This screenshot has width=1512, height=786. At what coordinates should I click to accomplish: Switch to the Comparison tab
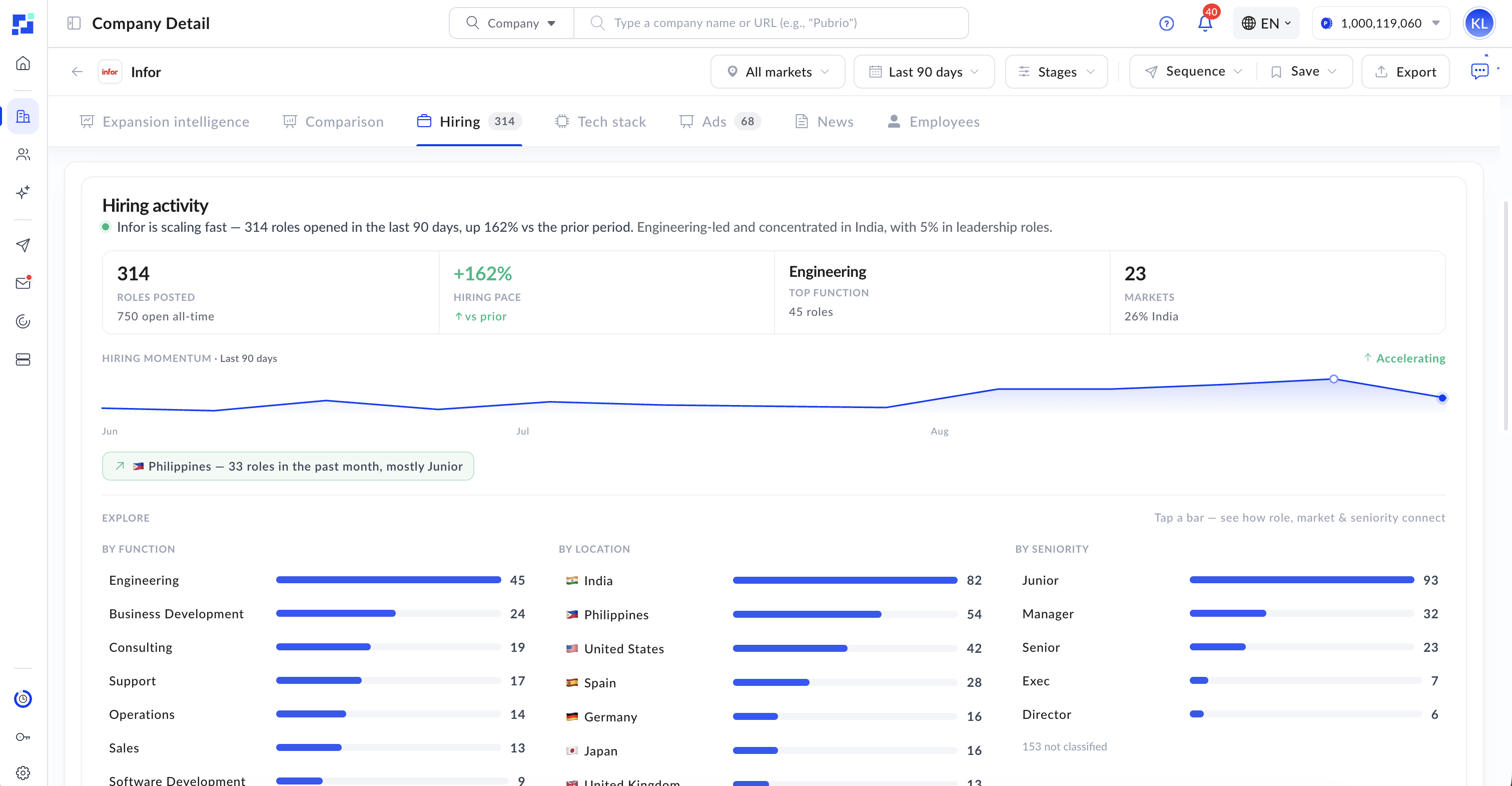(x=333, y=122)
